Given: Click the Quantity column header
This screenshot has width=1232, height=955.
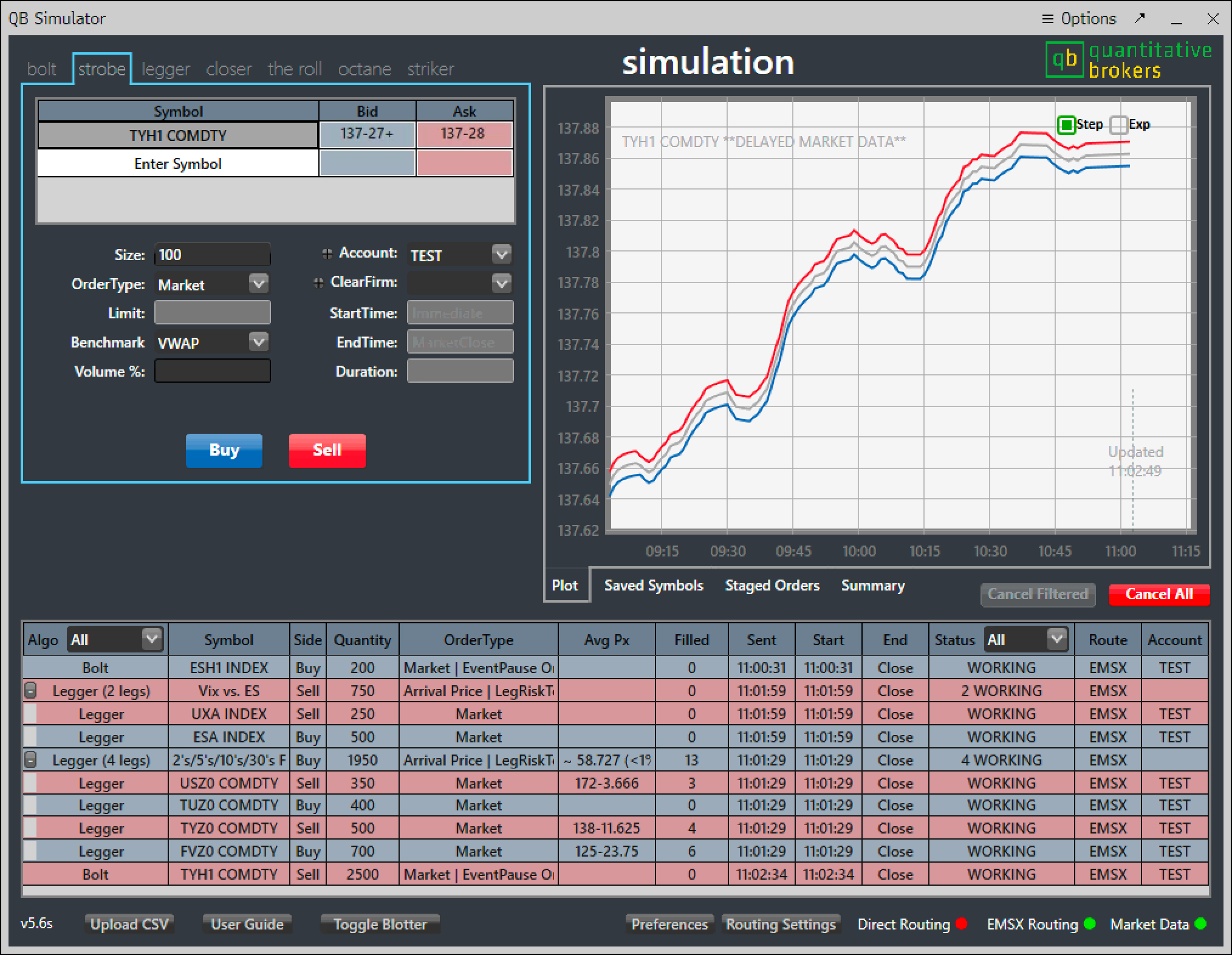Looking at the screenshot, I should coord(362,640).
